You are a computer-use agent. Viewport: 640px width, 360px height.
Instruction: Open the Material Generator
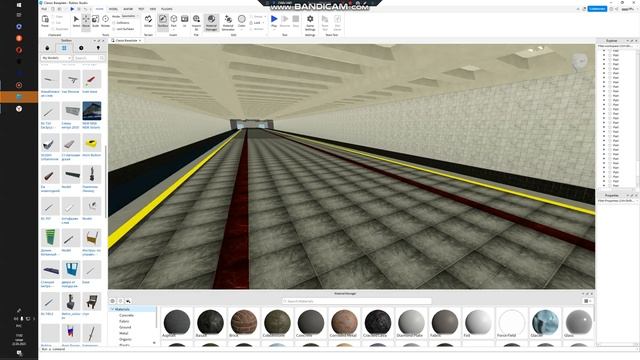[x=228, y=22]
